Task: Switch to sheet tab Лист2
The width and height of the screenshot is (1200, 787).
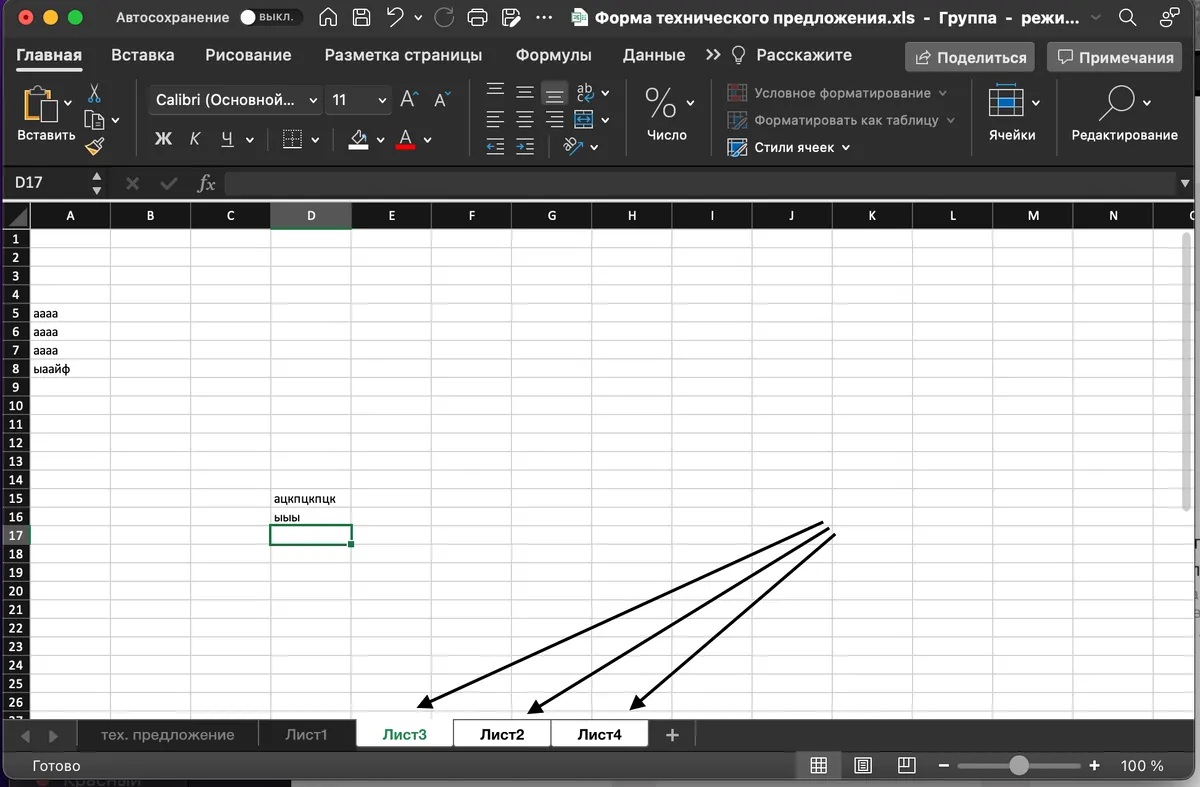Action: point(502,735)
